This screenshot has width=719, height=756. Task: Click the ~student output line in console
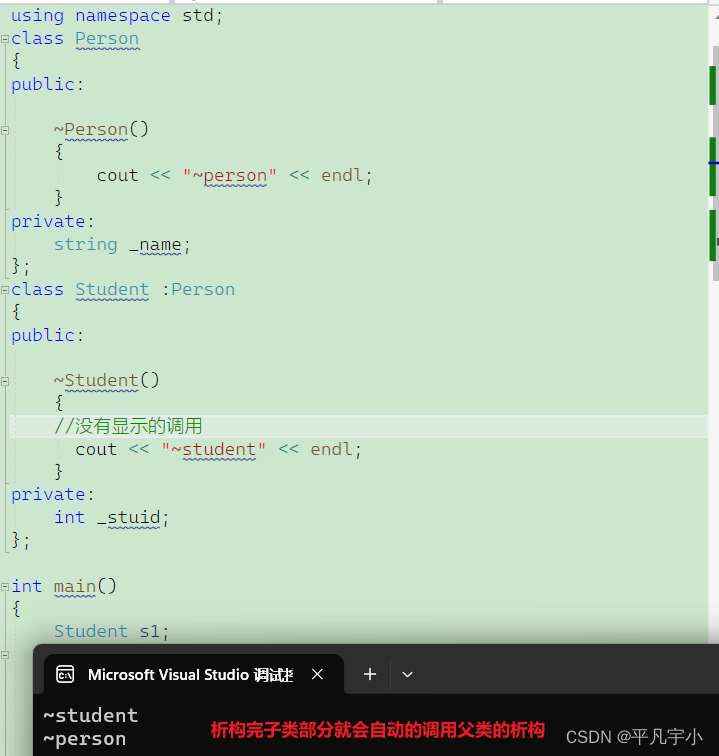coord(91,716)
